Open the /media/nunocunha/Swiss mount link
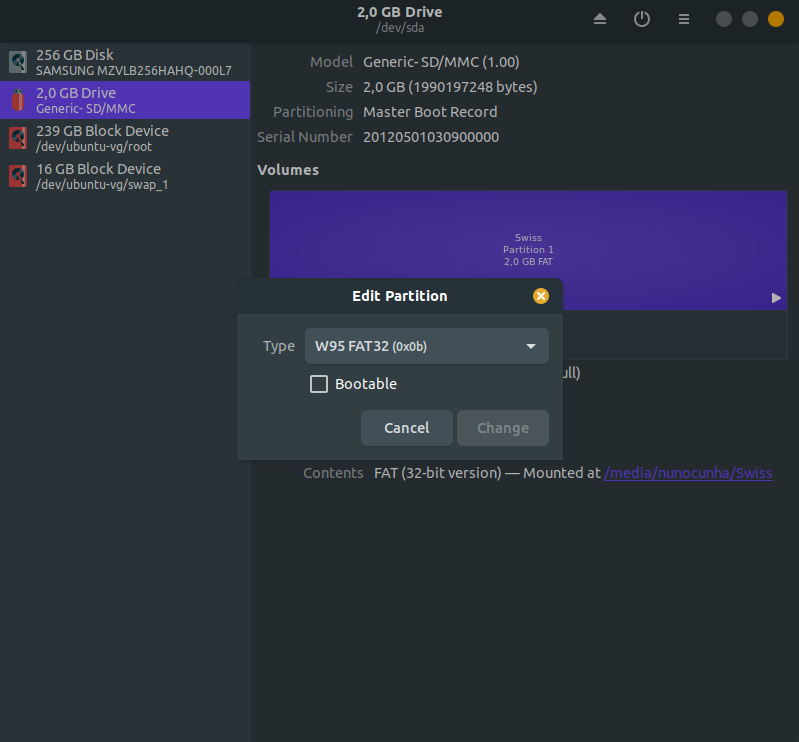799x742 pixels. coord(688,473)
